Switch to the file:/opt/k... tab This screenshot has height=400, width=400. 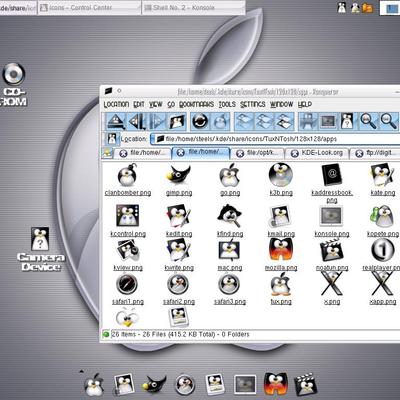pos(258,153)
